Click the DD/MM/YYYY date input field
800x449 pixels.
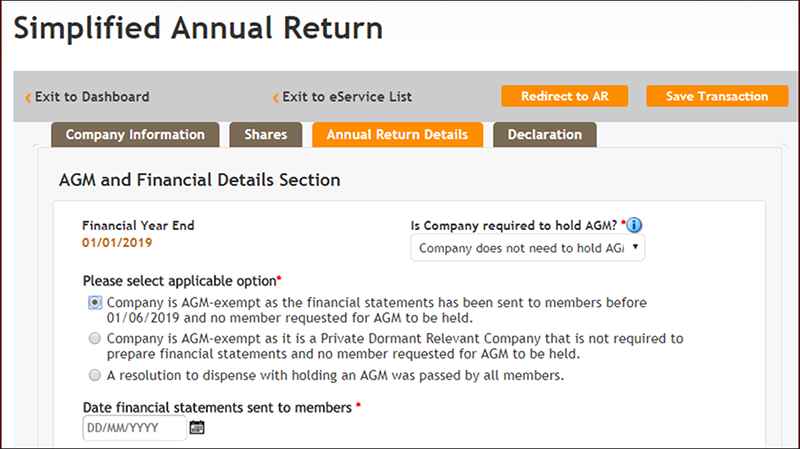tap(135, 428)
